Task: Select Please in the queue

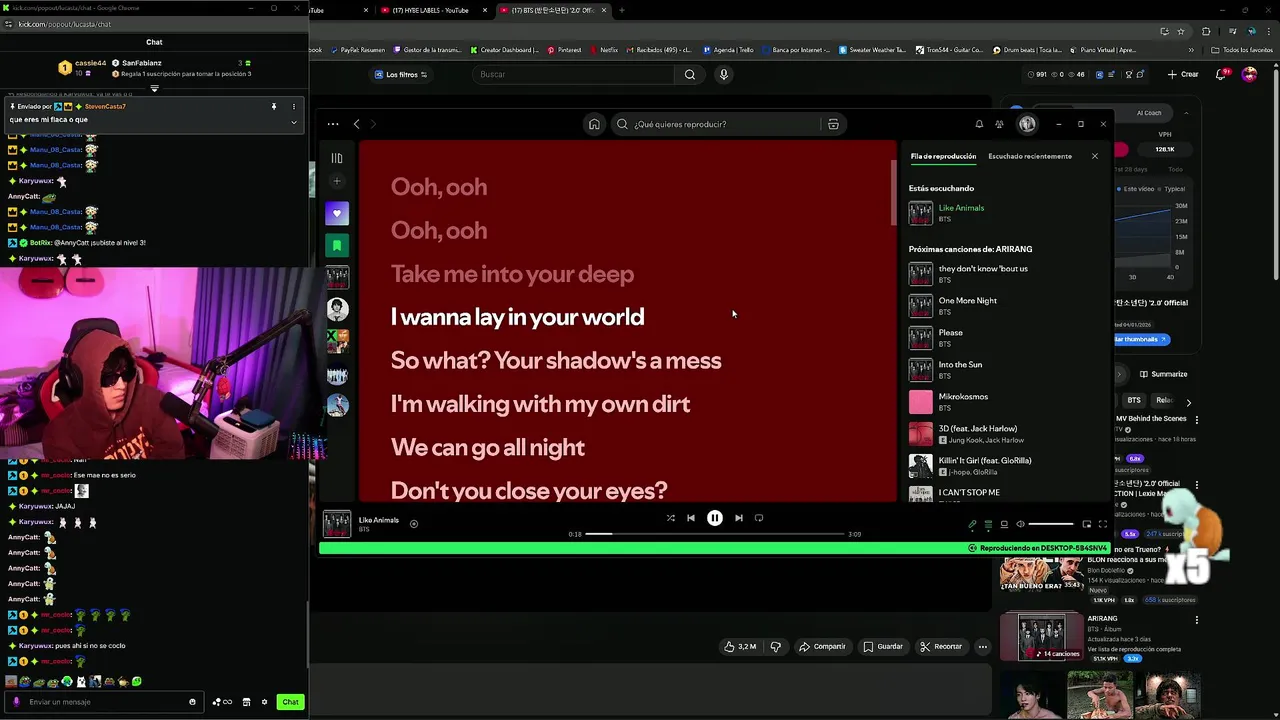Action: (1004, 338)
